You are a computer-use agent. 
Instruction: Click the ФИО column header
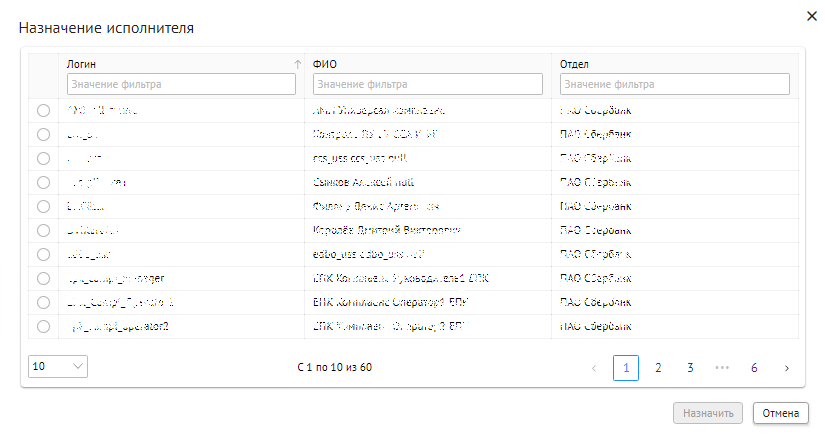[x=325, y=64]
